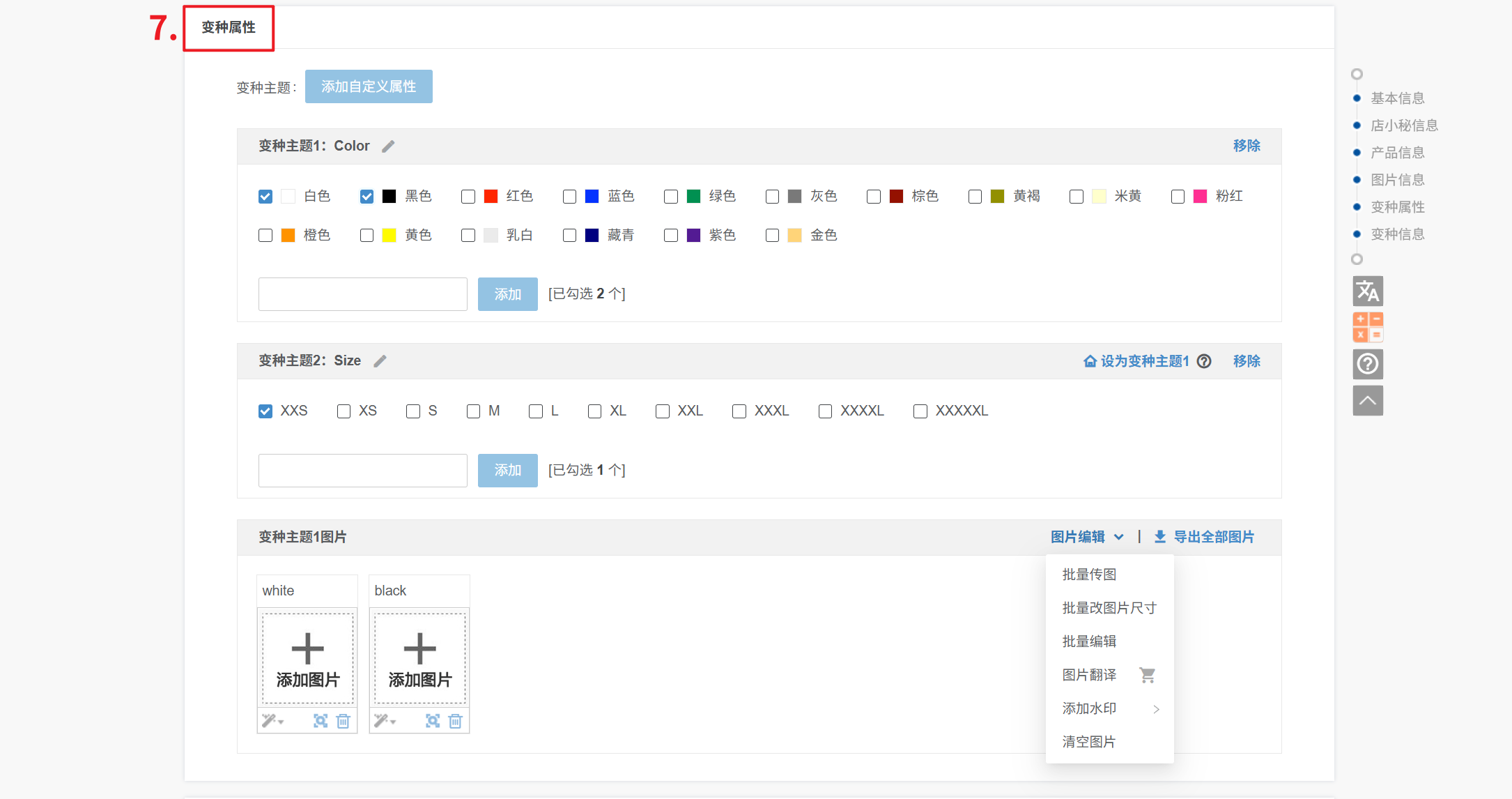Click the crop-scan icon under white image
Viewport: 1512px width, 799px height.
click(321, 721)
